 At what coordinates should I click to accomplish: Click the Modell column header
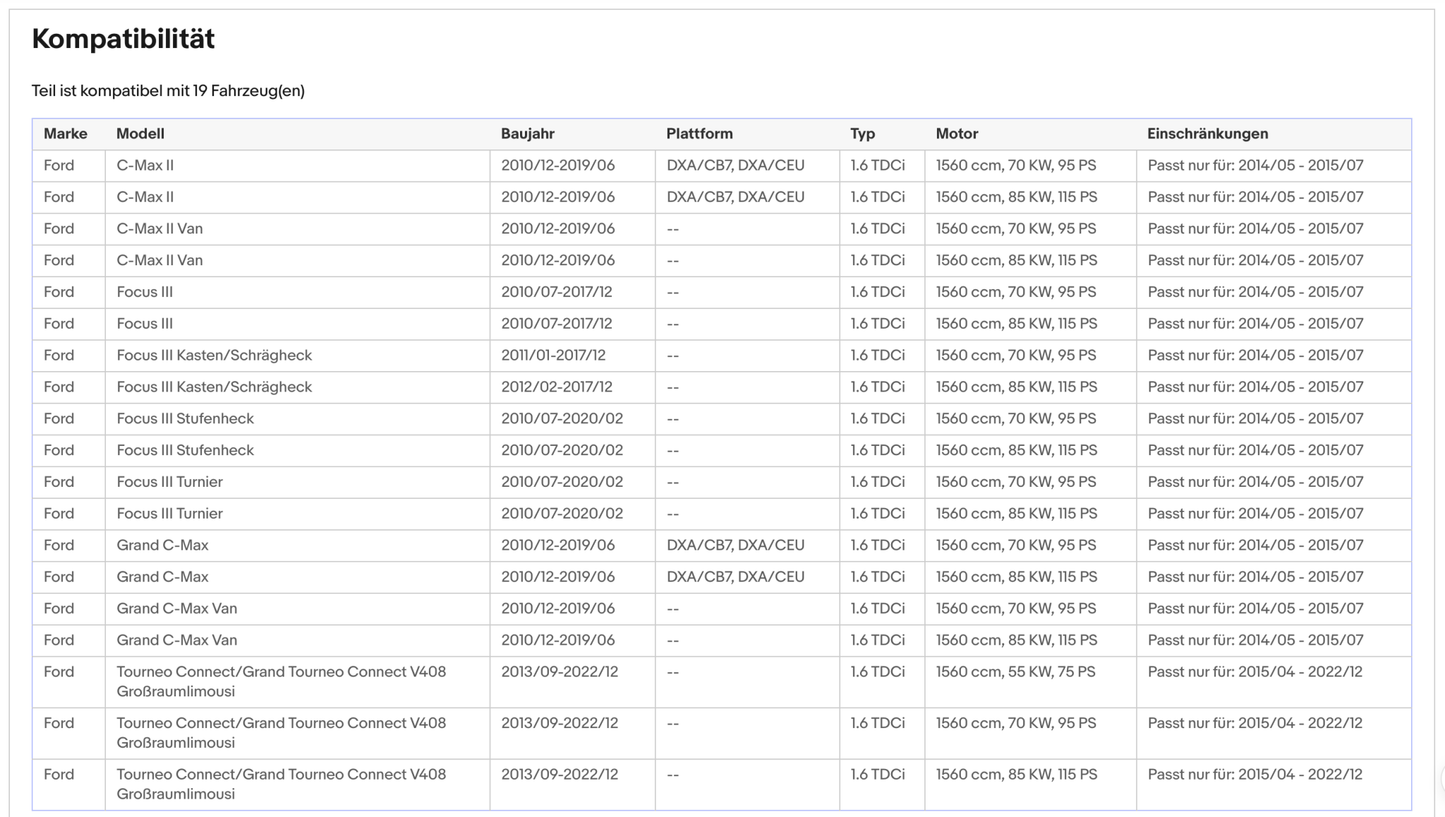point(140,134)
